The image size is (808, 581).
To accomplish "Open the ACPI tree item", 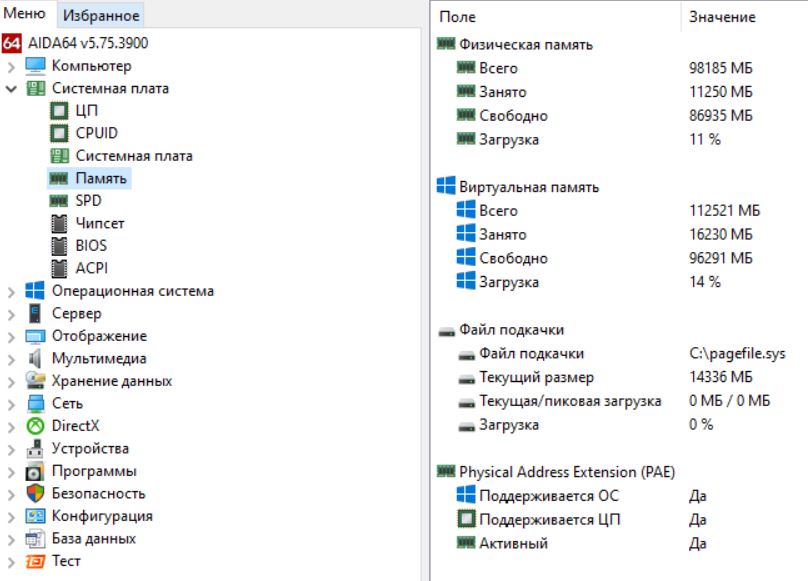I will pyautogui.click(x=91, y=268).
